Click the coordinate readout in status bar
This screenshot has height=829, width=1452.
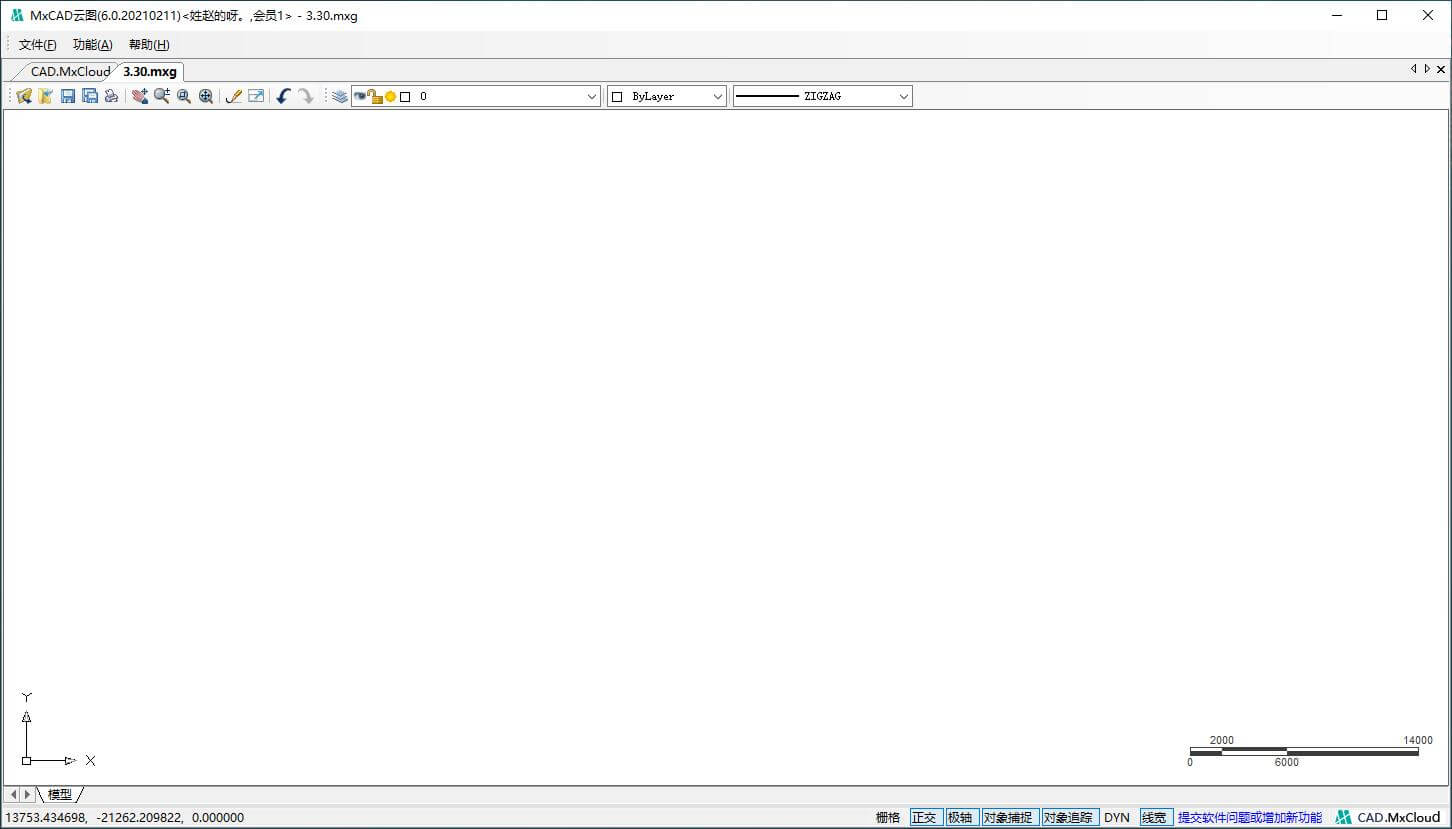point(125,817)
